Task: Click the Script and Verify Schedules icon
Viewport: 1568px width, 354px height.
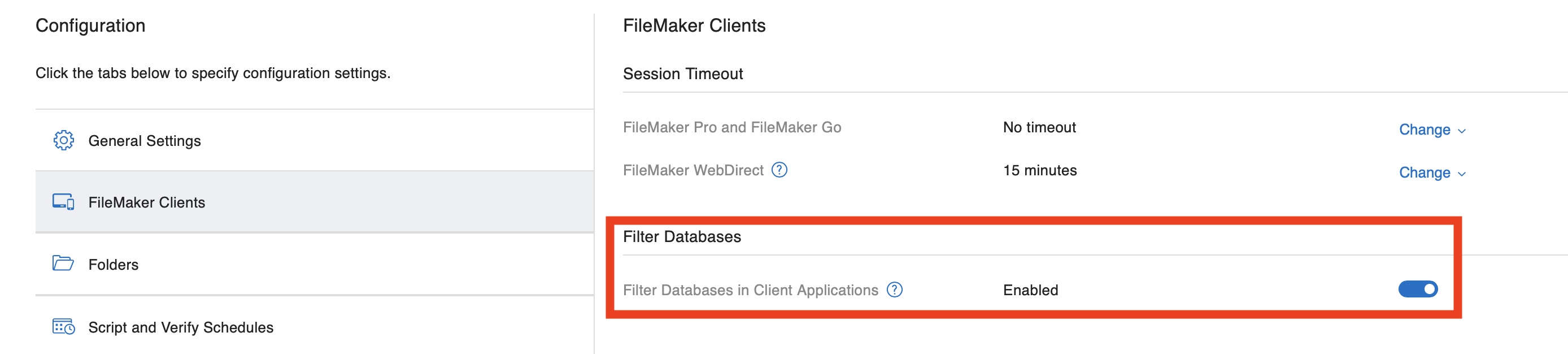Action: click(x=63, y=327)
